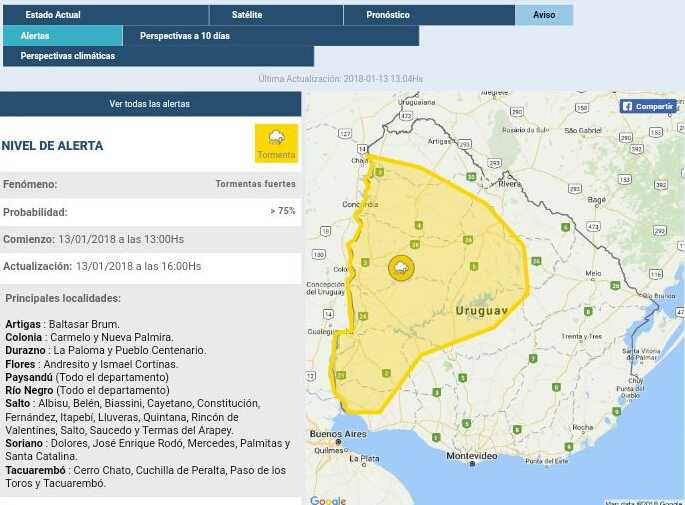Click the Uruguay country label on the map
The height and width of the screenshot is (505, 685).
[482, 311]
